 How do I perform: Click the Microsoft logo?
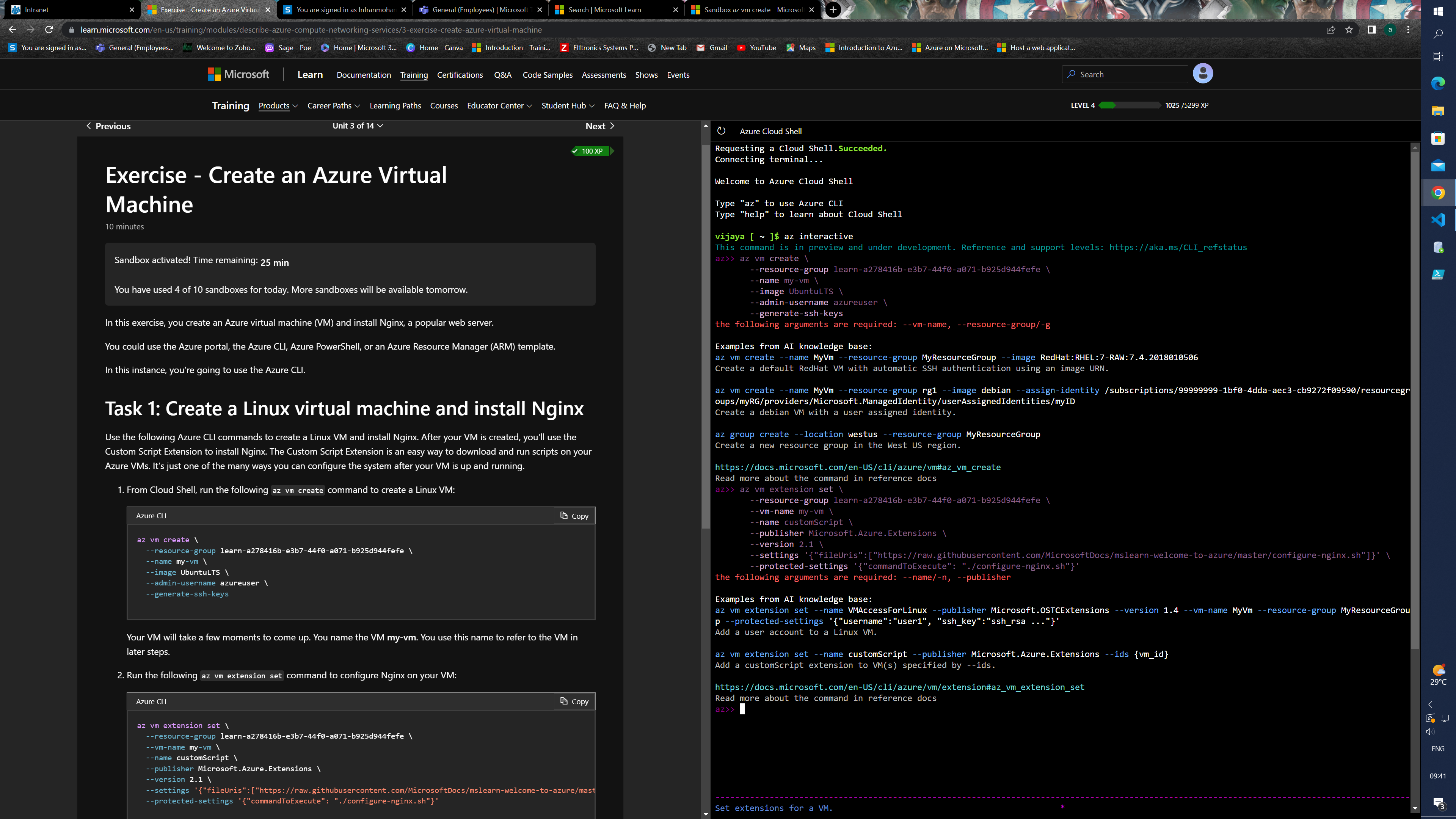point(238,75)
